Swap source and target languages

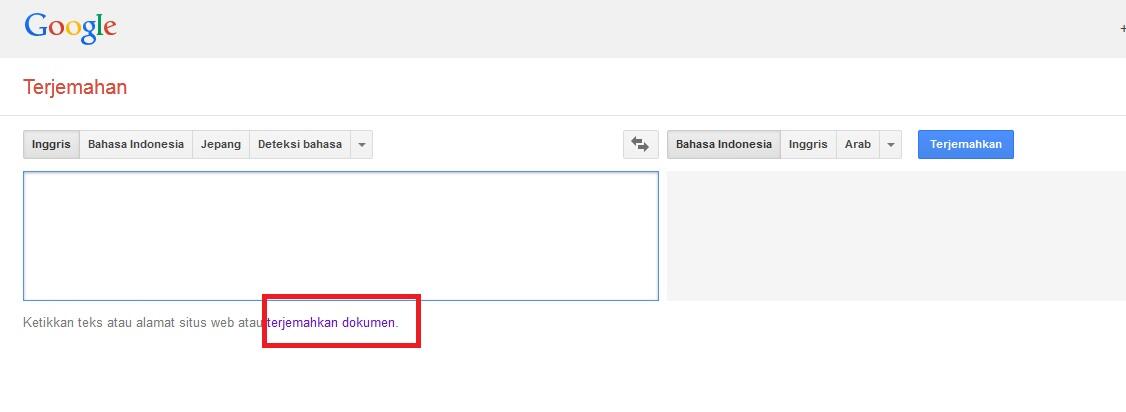coord(641,144)
